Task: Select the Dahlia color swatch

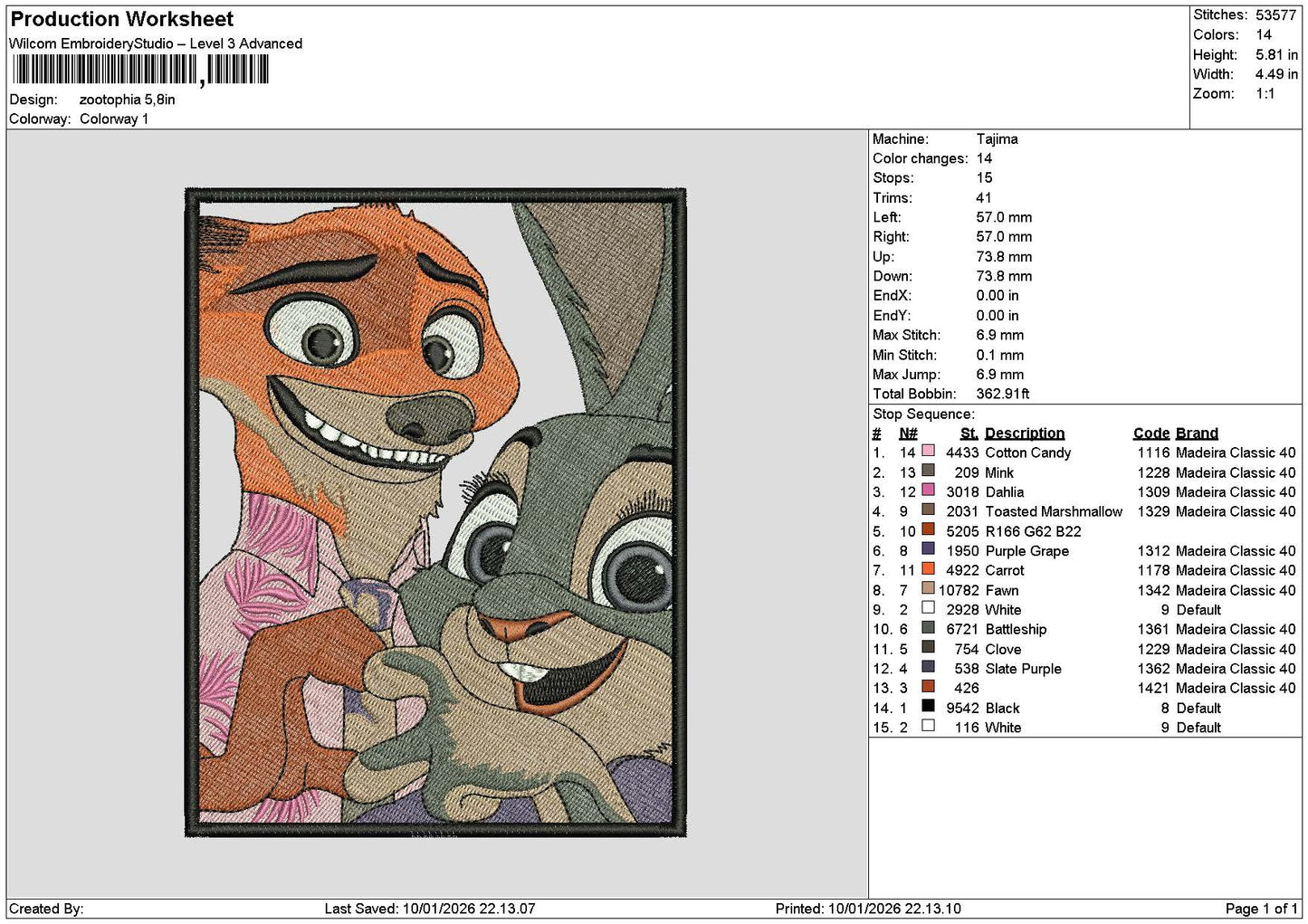Action: pyautogui.click(x=928, y=491)
